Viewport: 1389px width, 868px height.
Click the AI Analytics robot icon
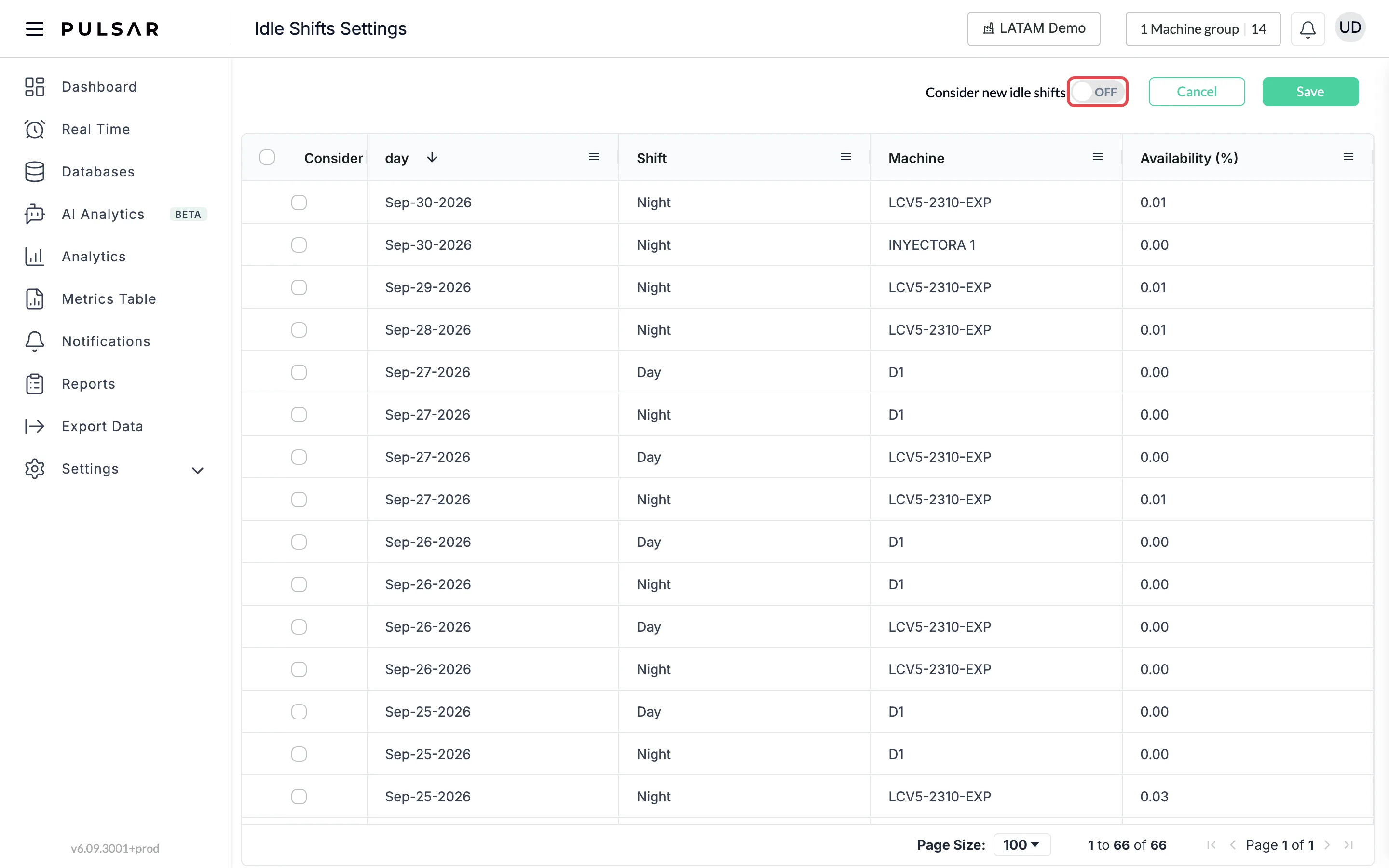point(34,214)
